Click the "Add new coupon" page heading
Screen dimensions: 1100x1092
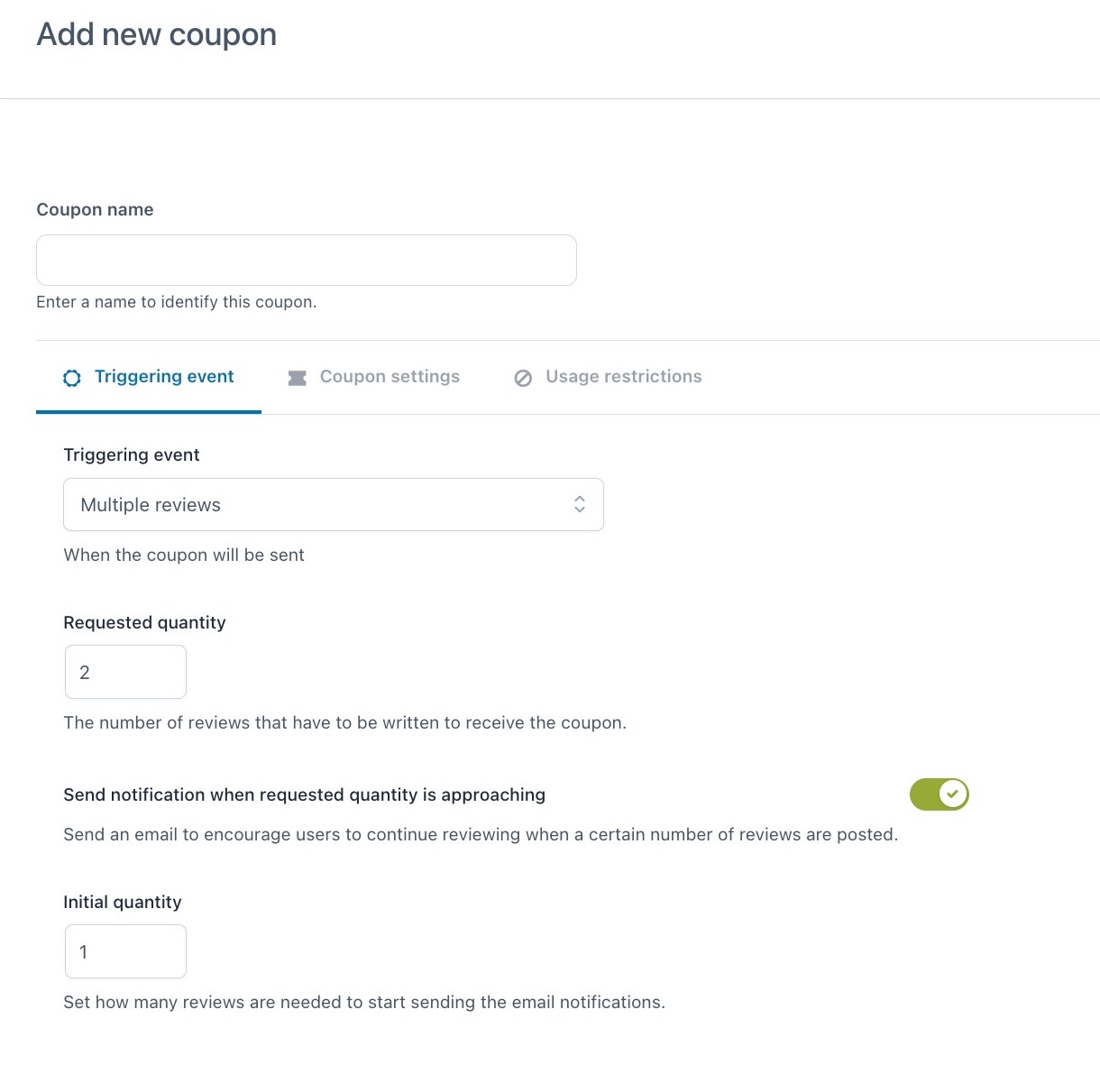click(x=157, y=34)
